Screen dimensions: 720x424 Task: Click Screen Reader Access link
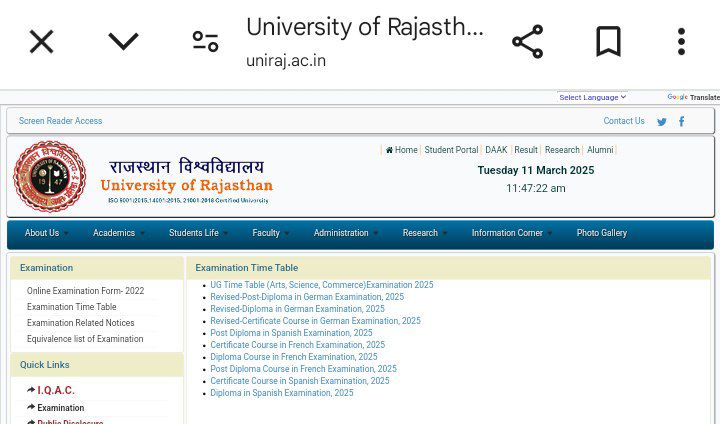[x=60, y=121]
